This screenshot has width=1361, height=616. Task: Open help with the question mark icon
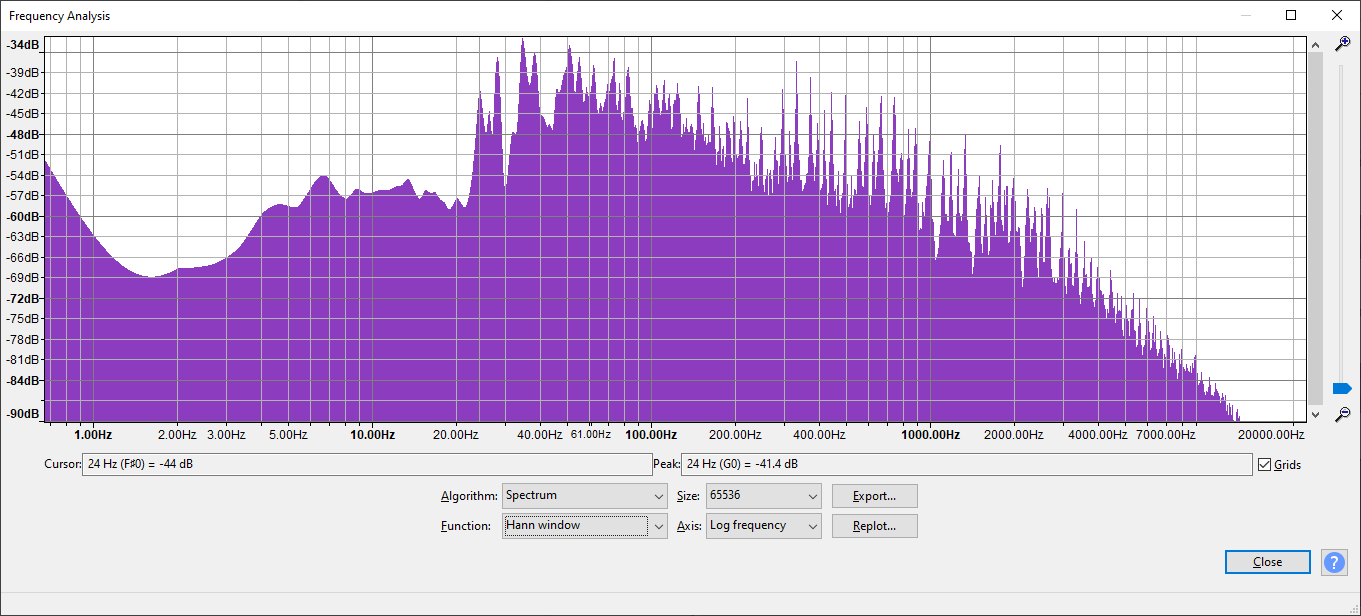[1334, 562]
